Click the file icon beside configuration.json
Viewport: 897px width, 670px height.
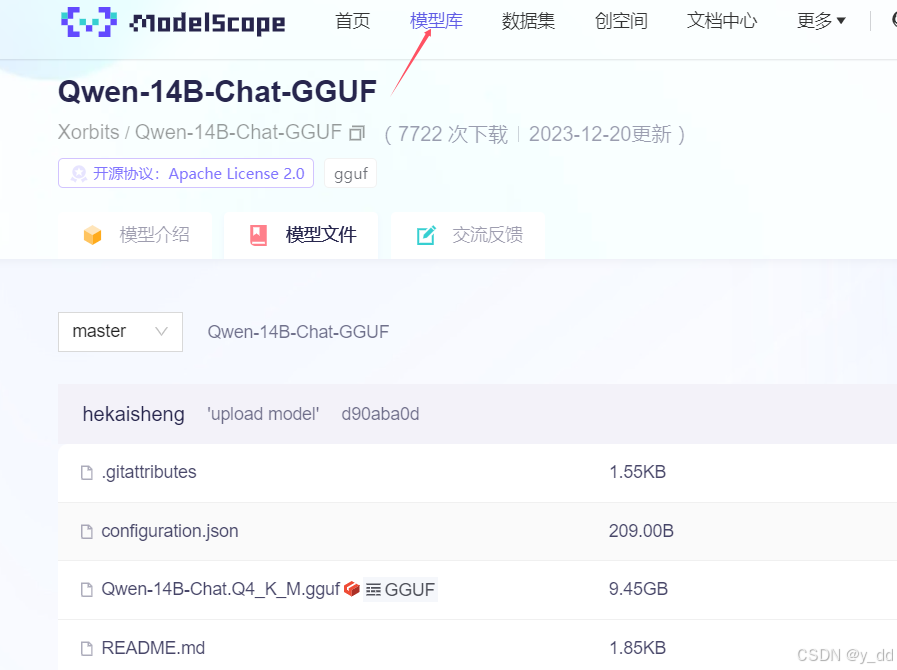pyautogui.click(x=87, y=532)
